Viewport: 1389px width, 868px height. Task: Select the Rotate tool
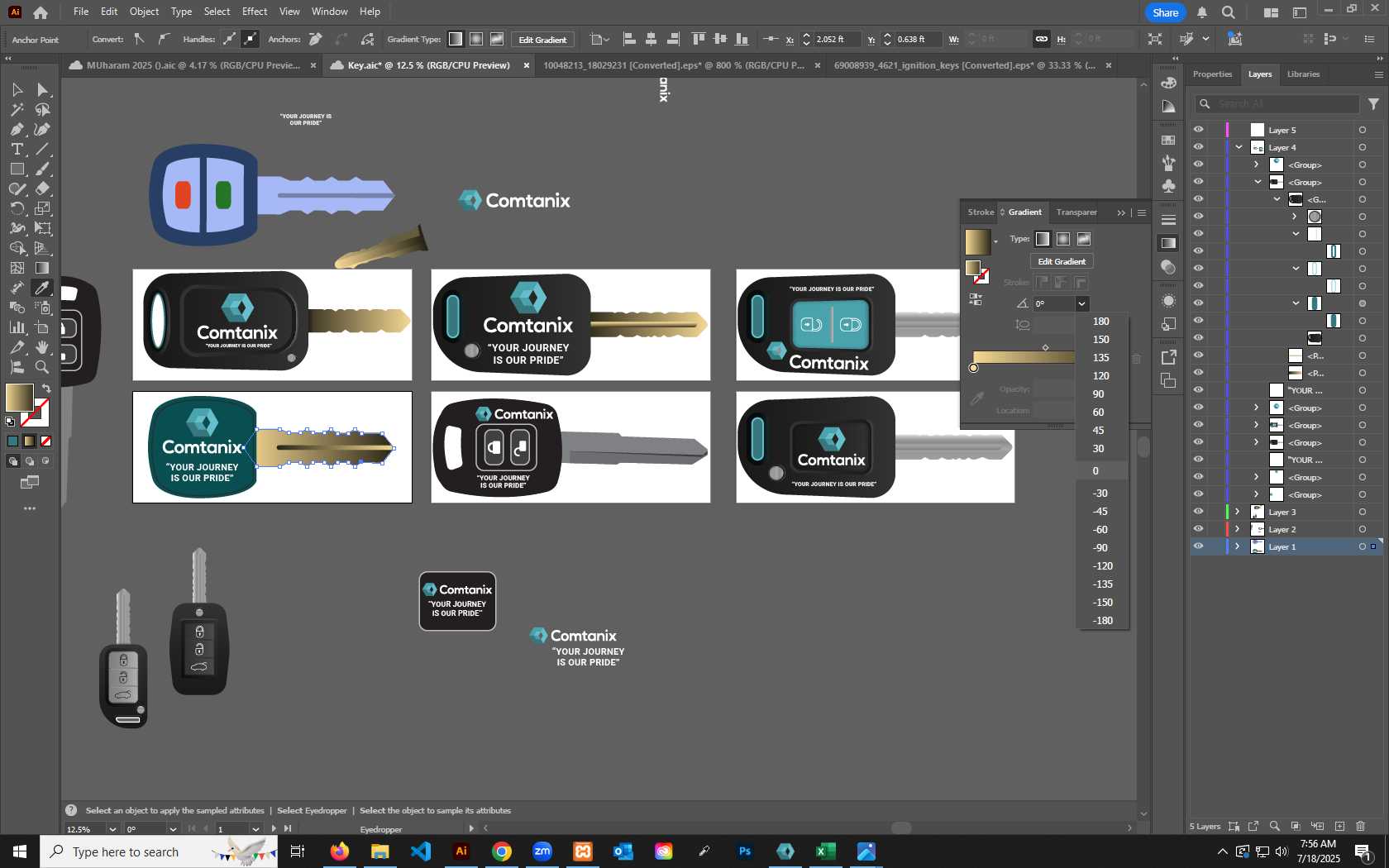(17, 208)
